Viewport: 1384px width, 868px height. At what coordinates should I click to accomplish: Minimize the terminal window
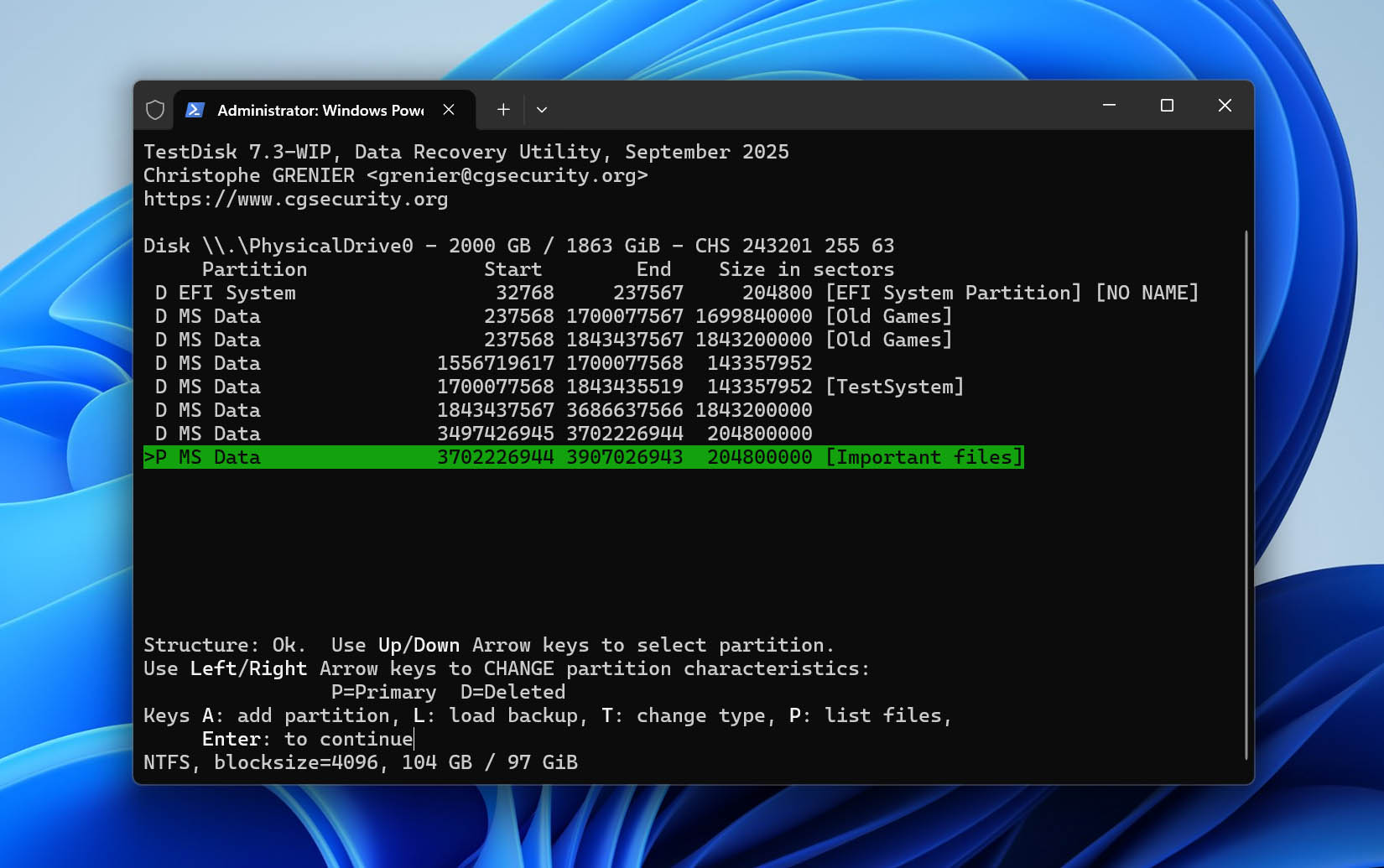(1109, 106)
